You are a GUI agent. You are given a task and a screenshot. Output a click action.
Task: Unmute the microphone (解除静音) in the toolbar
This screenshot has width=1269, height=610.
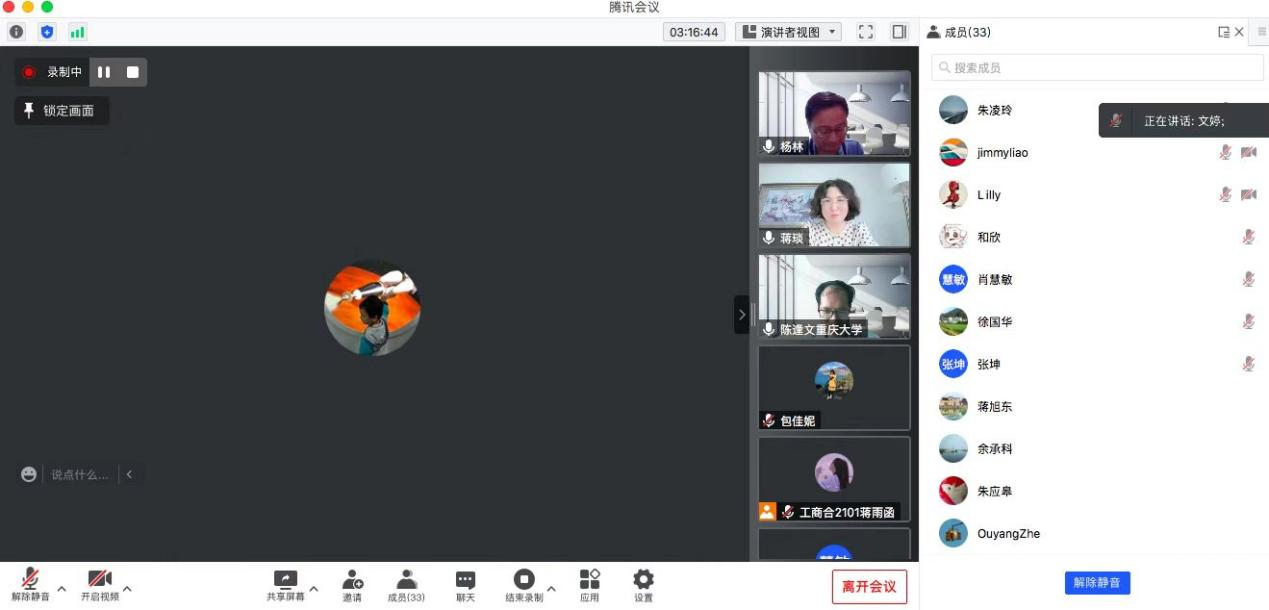(30, 585)
